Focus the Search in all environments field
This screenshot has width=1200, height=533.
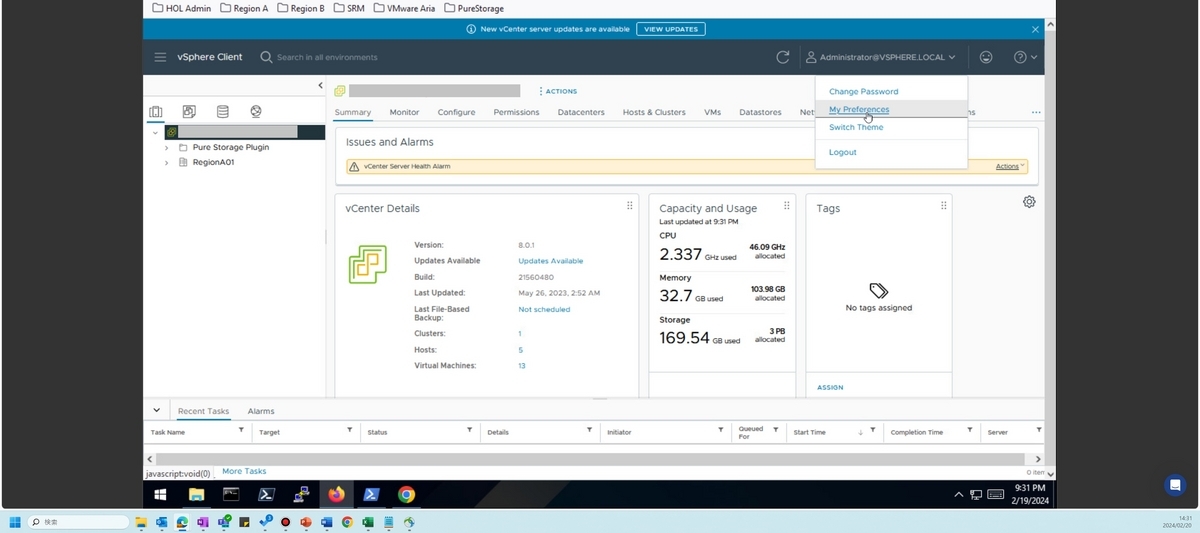(327, 57)
